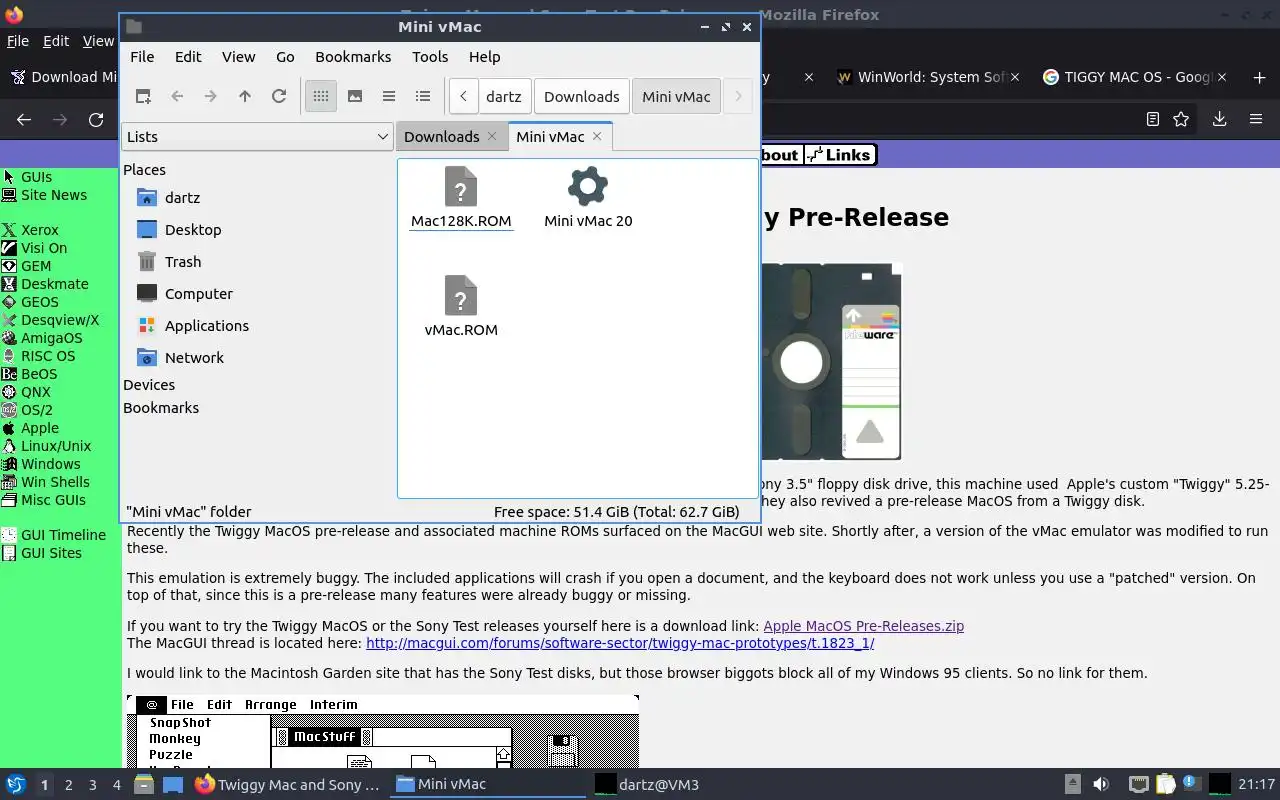Viewport: 1280px width, 800px height.
Task: Reload page in Firefox
Action: pyautogui.click(x=96, y=119)
